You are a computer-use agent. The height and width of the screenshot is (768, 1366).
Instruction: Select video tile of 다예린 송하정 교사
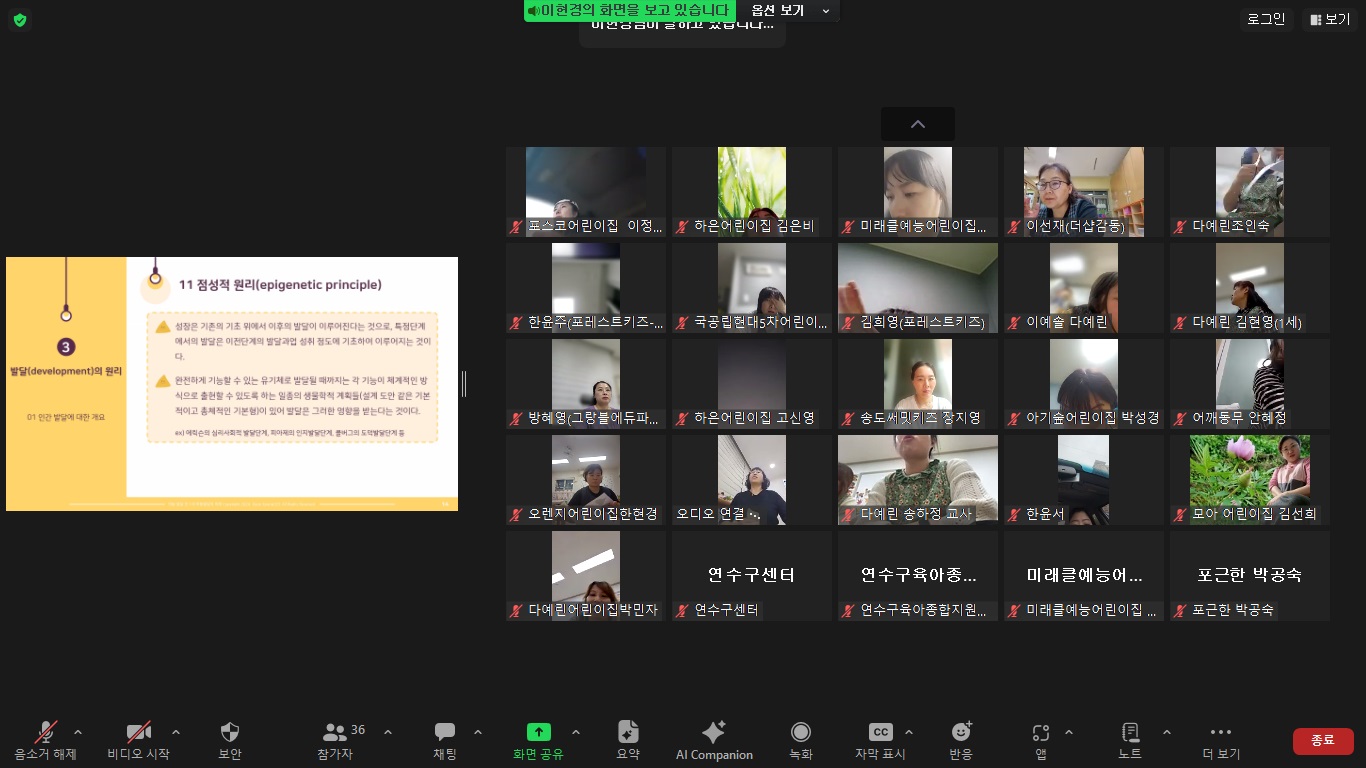918,480
